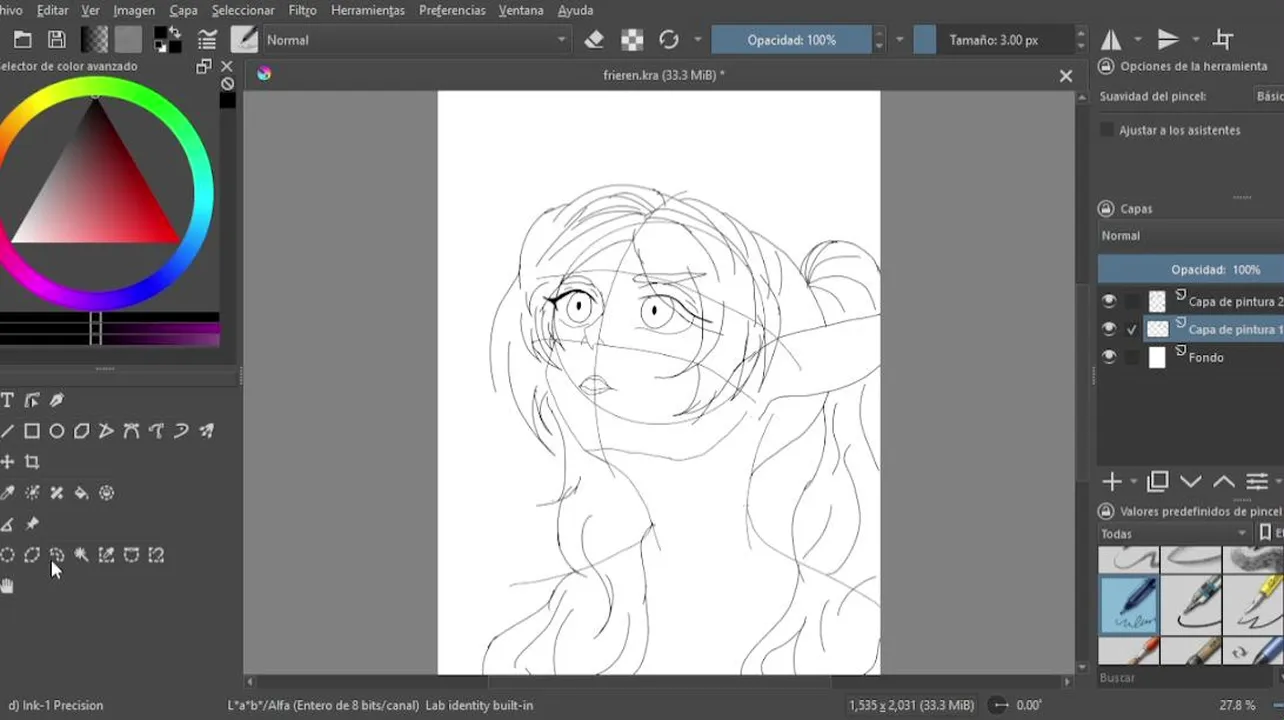The height and width of the screenshot is (720, 1284).
Task: Click the Open file folder icon
Action: tap(23, 40)
